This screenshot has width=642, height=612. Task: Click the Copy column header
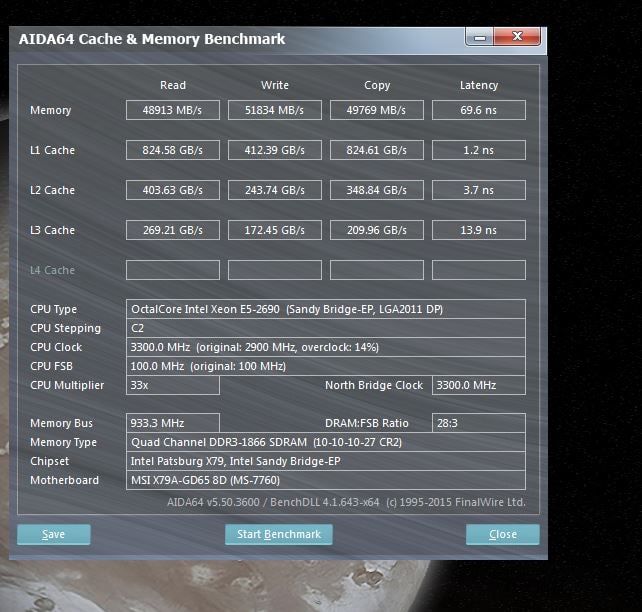377,85
